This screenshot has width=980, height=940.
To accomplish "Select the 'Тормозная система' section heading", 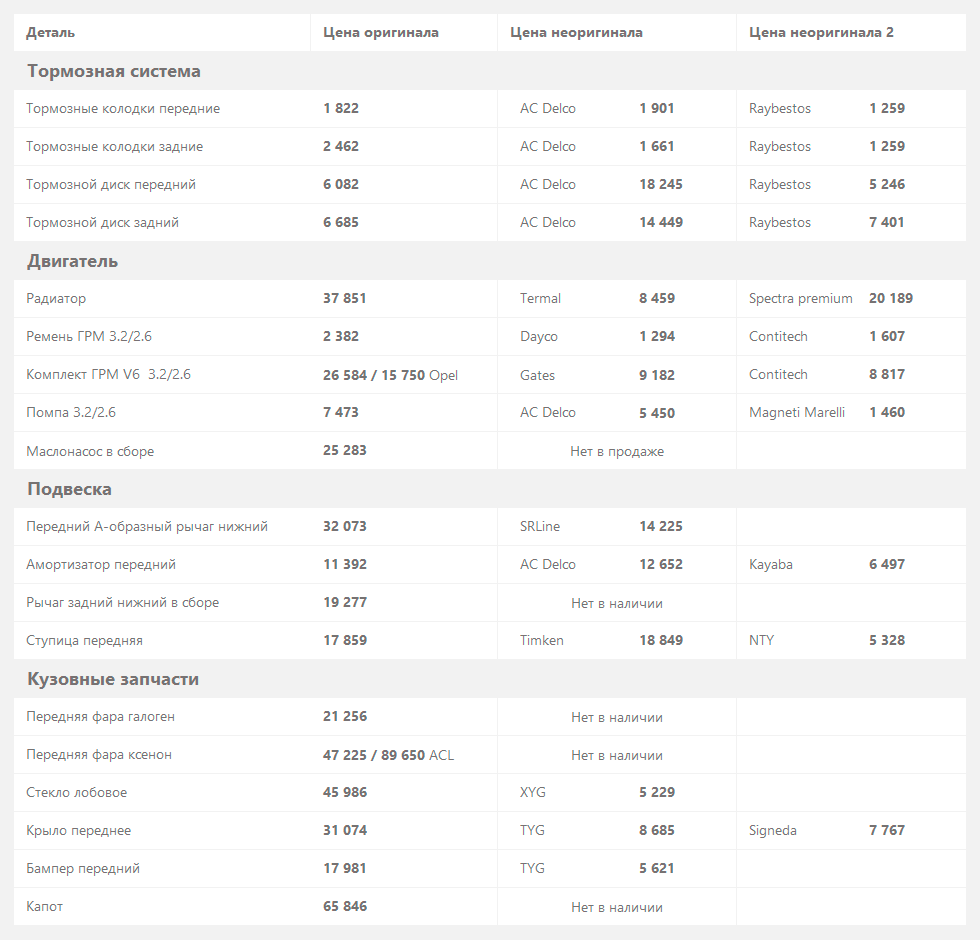I will coord(114,71).
